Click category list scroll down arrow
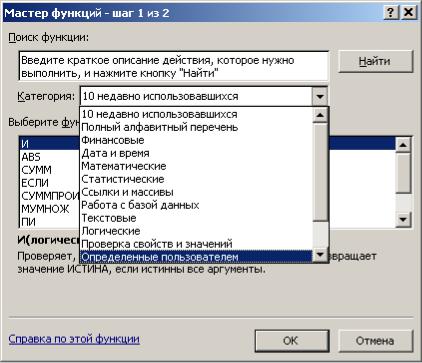This screenshot has height=363, width=422. [320, 255]
